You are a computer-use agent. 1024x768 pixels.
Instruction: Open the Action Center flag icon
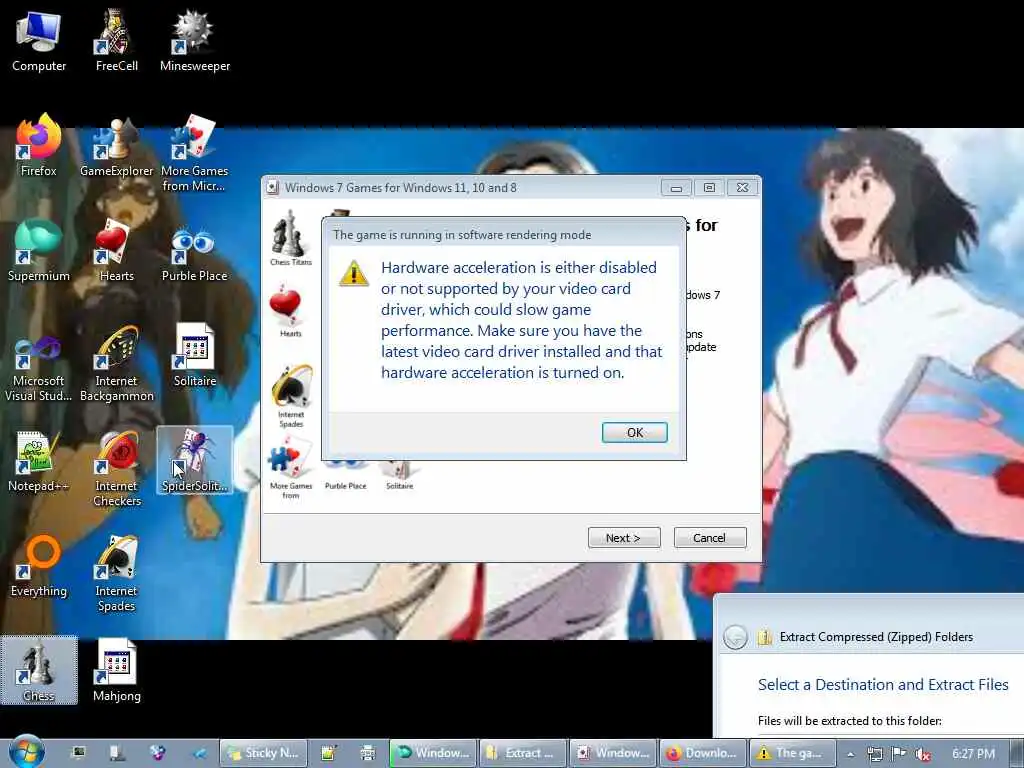point(899,753)
